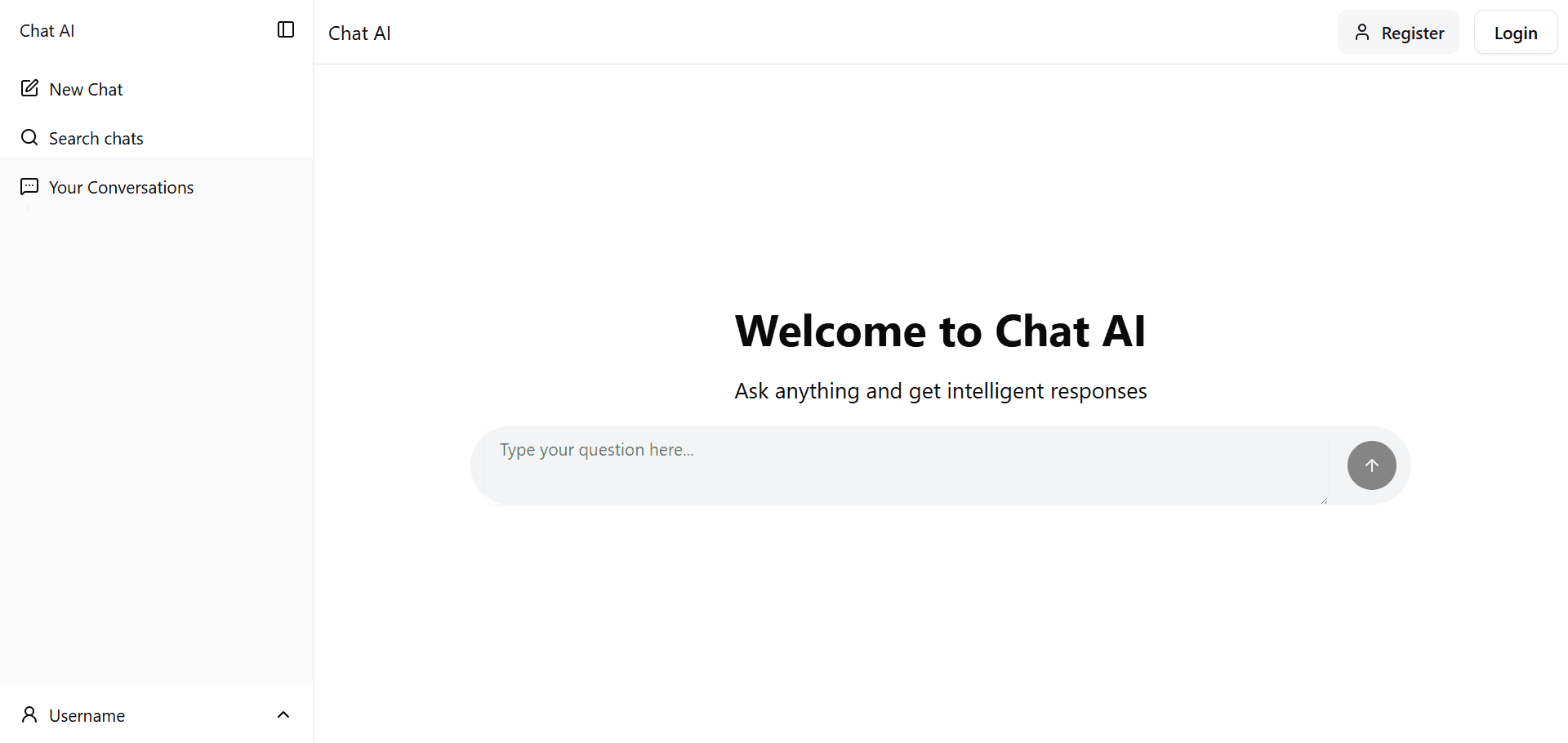Click the speech bubble icon beside Your Conversations

pyautogui.click(x=29, y=186)
